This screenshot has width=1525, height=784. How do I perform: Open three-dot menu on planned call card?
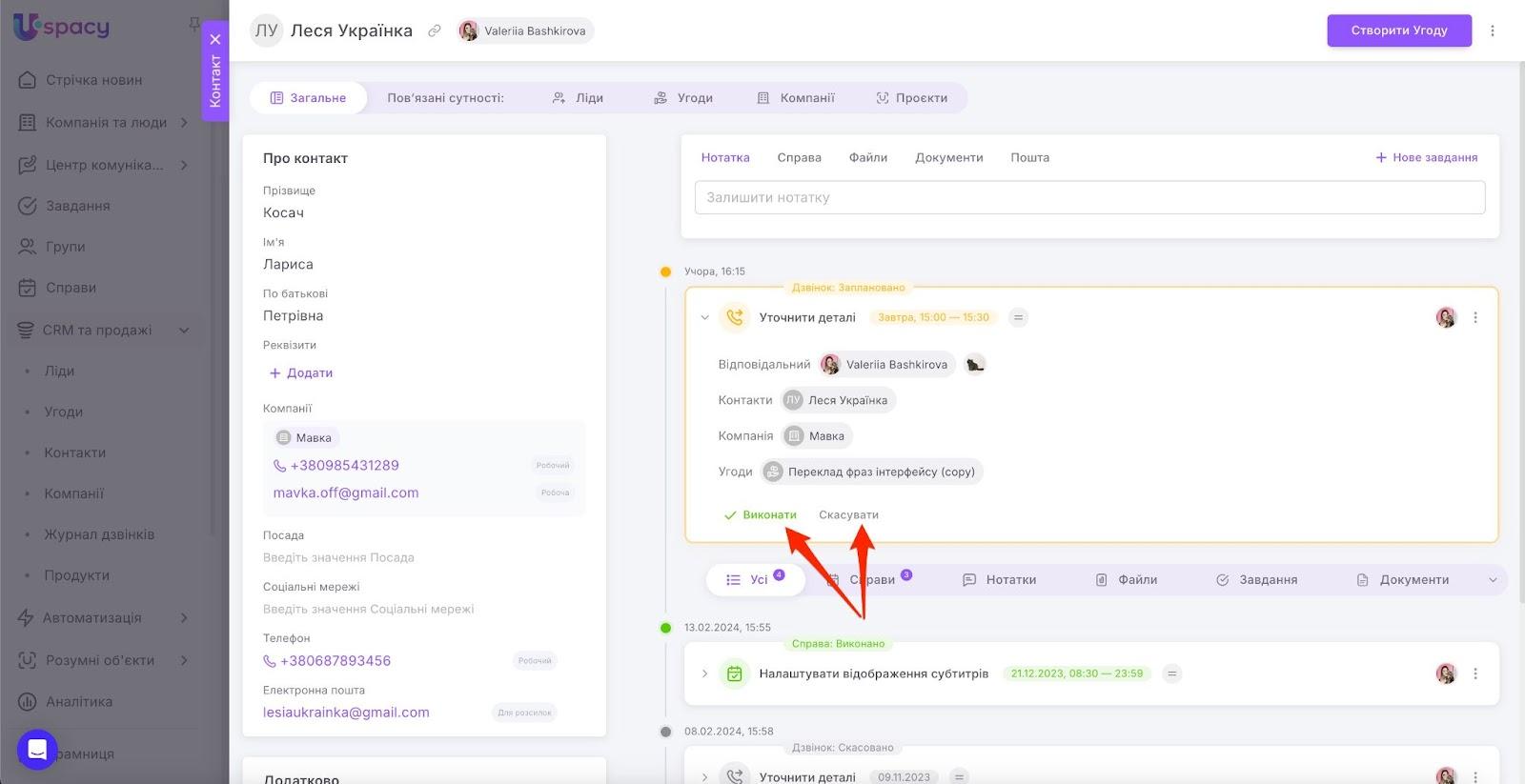[x=1475, y=318]
